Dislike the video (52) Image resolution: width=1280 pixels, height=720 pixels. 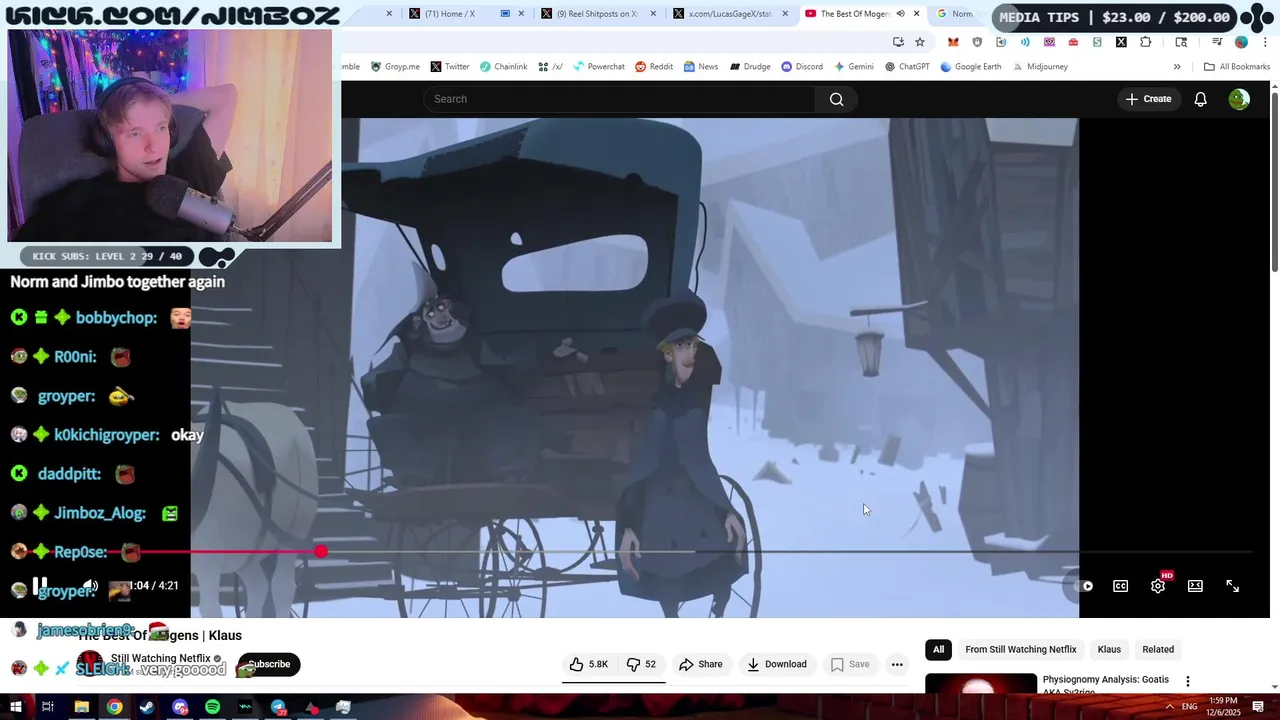click(641, 664)
